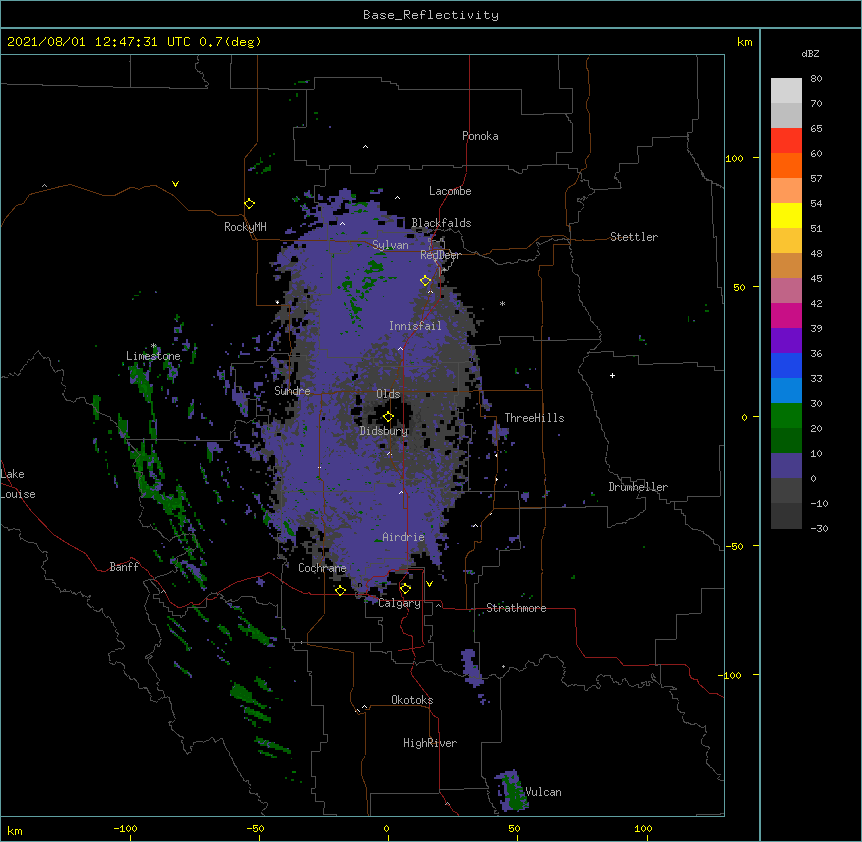Pick the yellow 54-51 dBZ legend swatch

[x=786, y=215]
